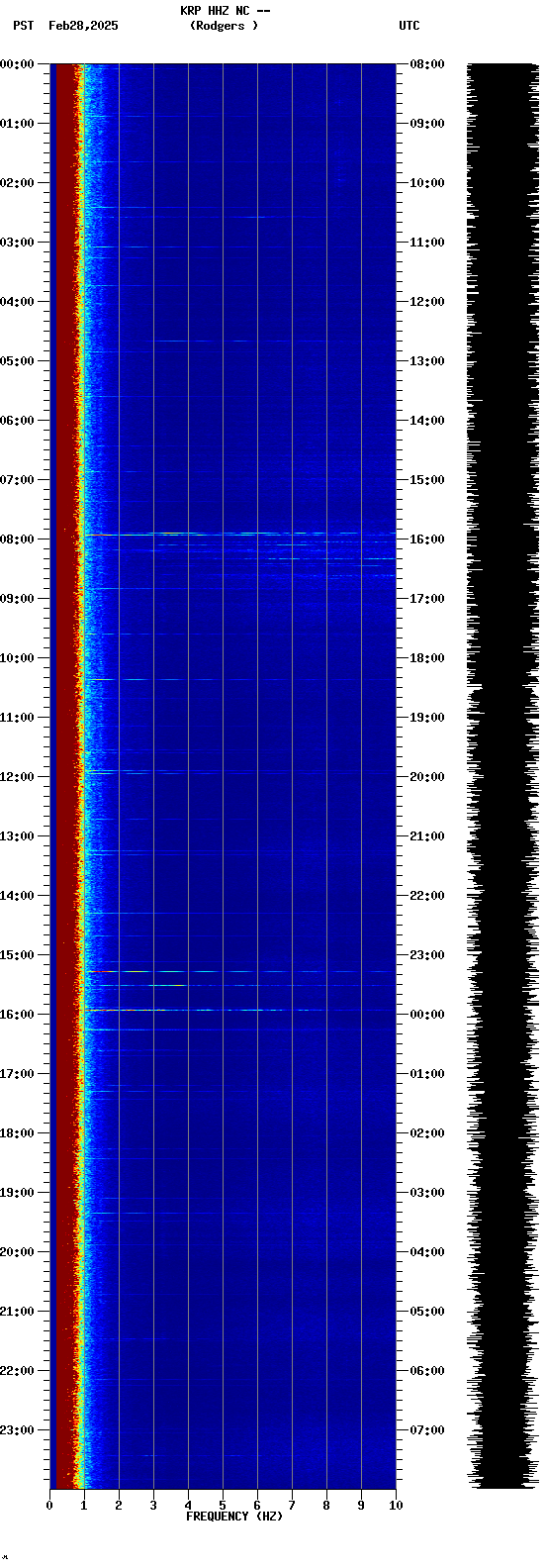Click the '(Rodgers )' station name label
This screenshot has width=546, height=1568.
(x=224, y=26)
